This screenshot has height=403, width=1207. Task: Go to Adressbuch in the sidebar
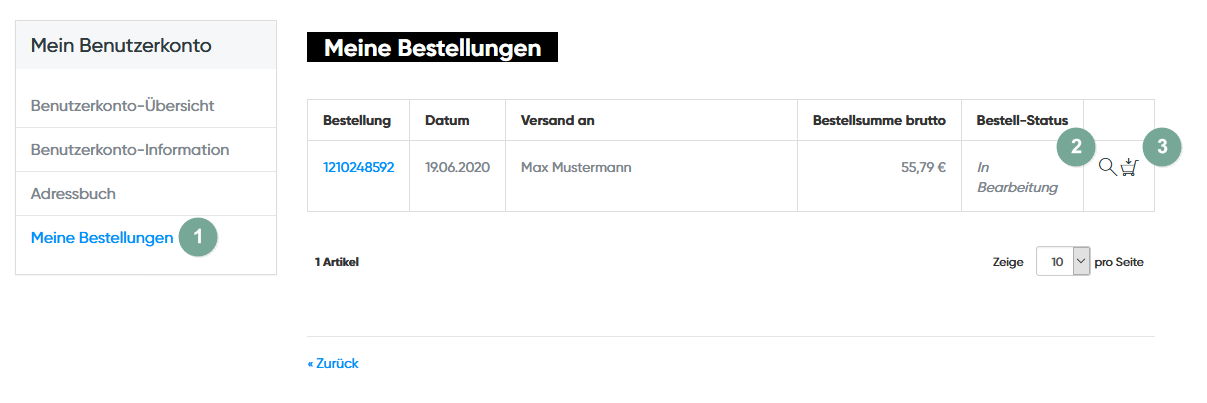pos(73,193)
